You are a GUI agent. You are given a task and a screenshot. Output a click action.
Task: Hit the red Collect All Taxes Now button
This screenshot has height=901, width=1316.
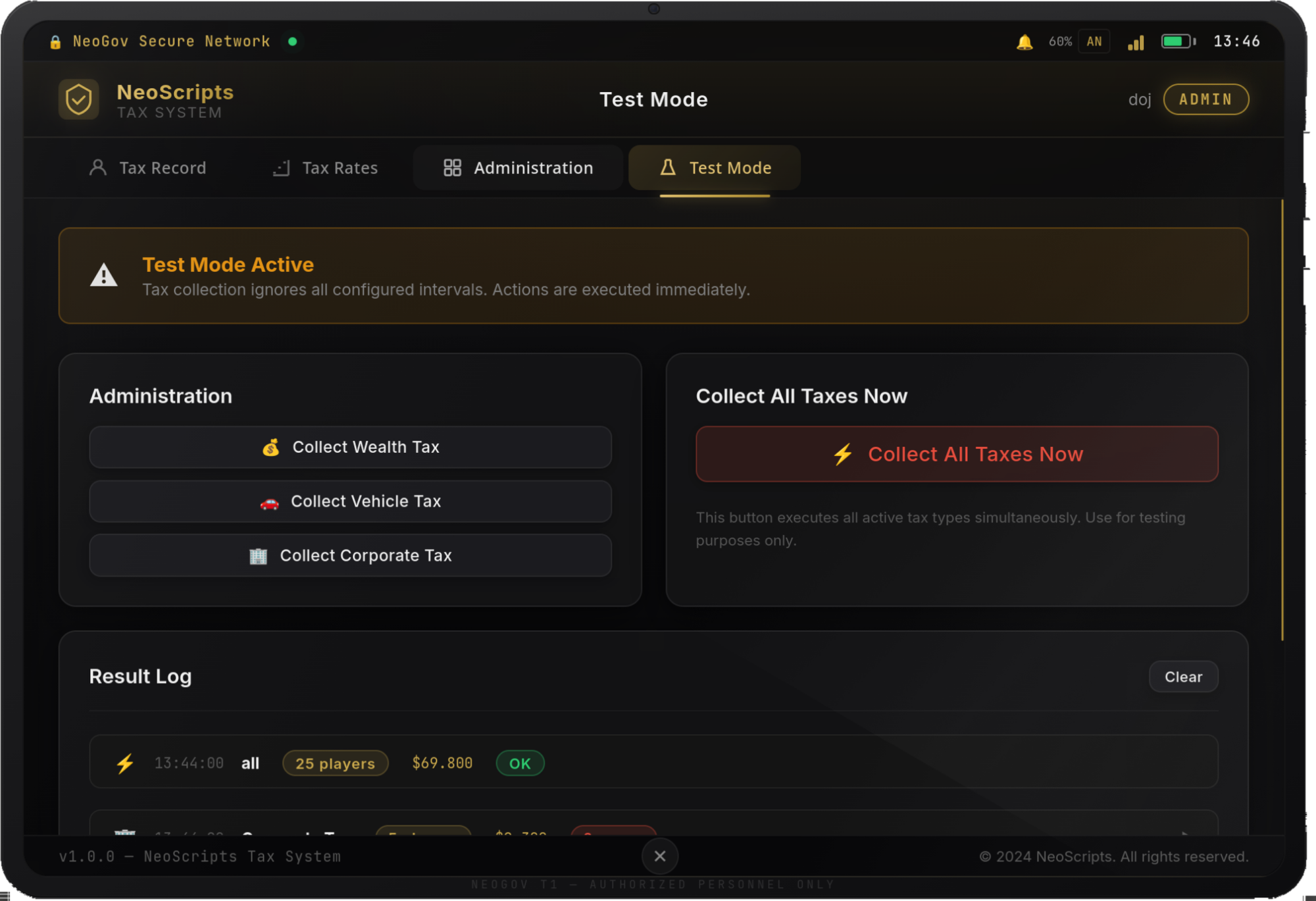[x=957, y=454]
